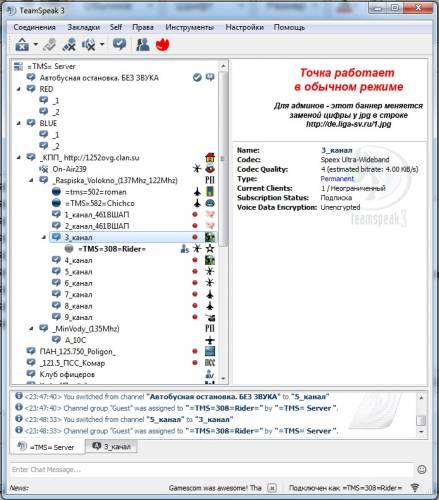Select user =TMS=308=Rider=
Image resolution: width=439 pixels, height=500 pixels.
pos(112,249)
